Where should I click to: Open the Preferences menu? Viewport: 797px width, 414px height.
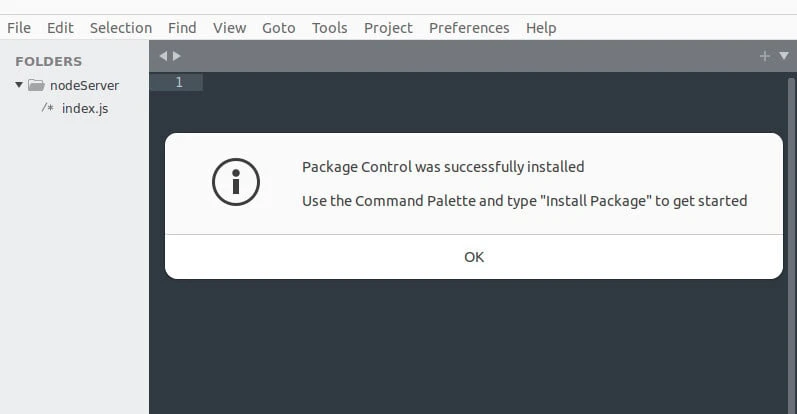[469, 28]
